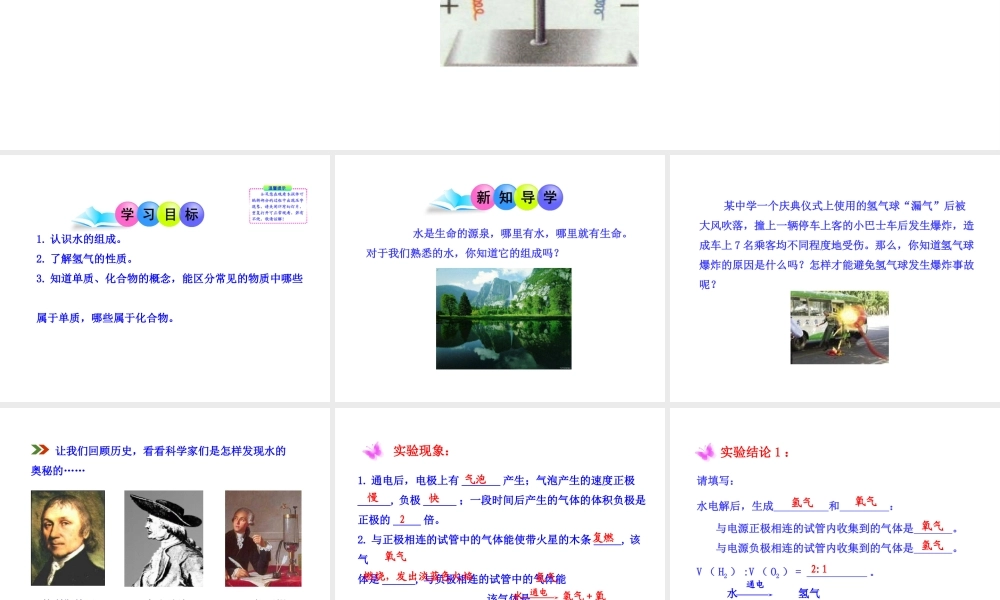Click the green double-arrow bullet icon
The height and width of the screenshot is (600, 1000).
tap(40, 450)
